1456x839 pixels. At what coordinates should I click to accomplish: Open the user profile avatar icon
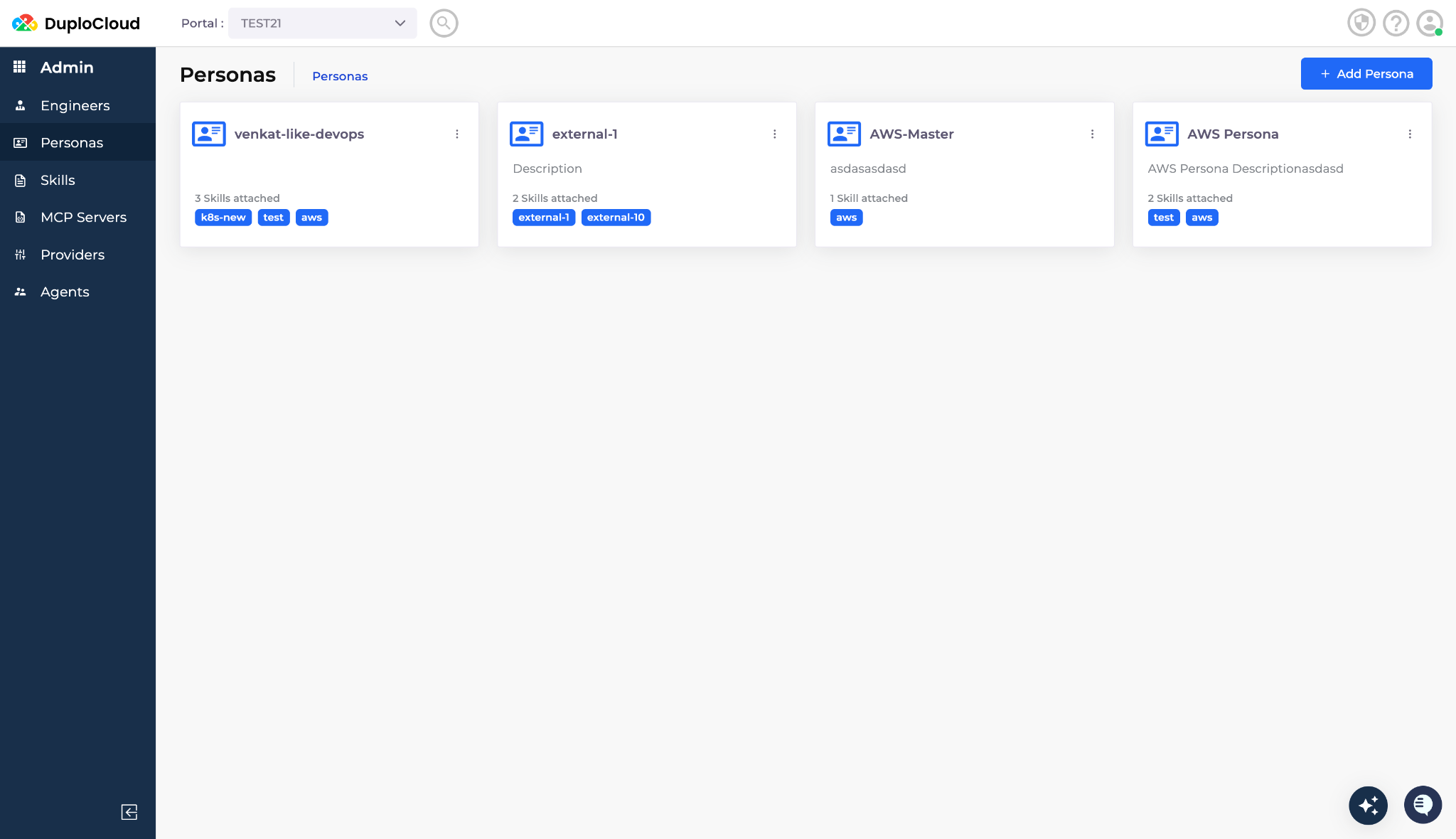1429,23
